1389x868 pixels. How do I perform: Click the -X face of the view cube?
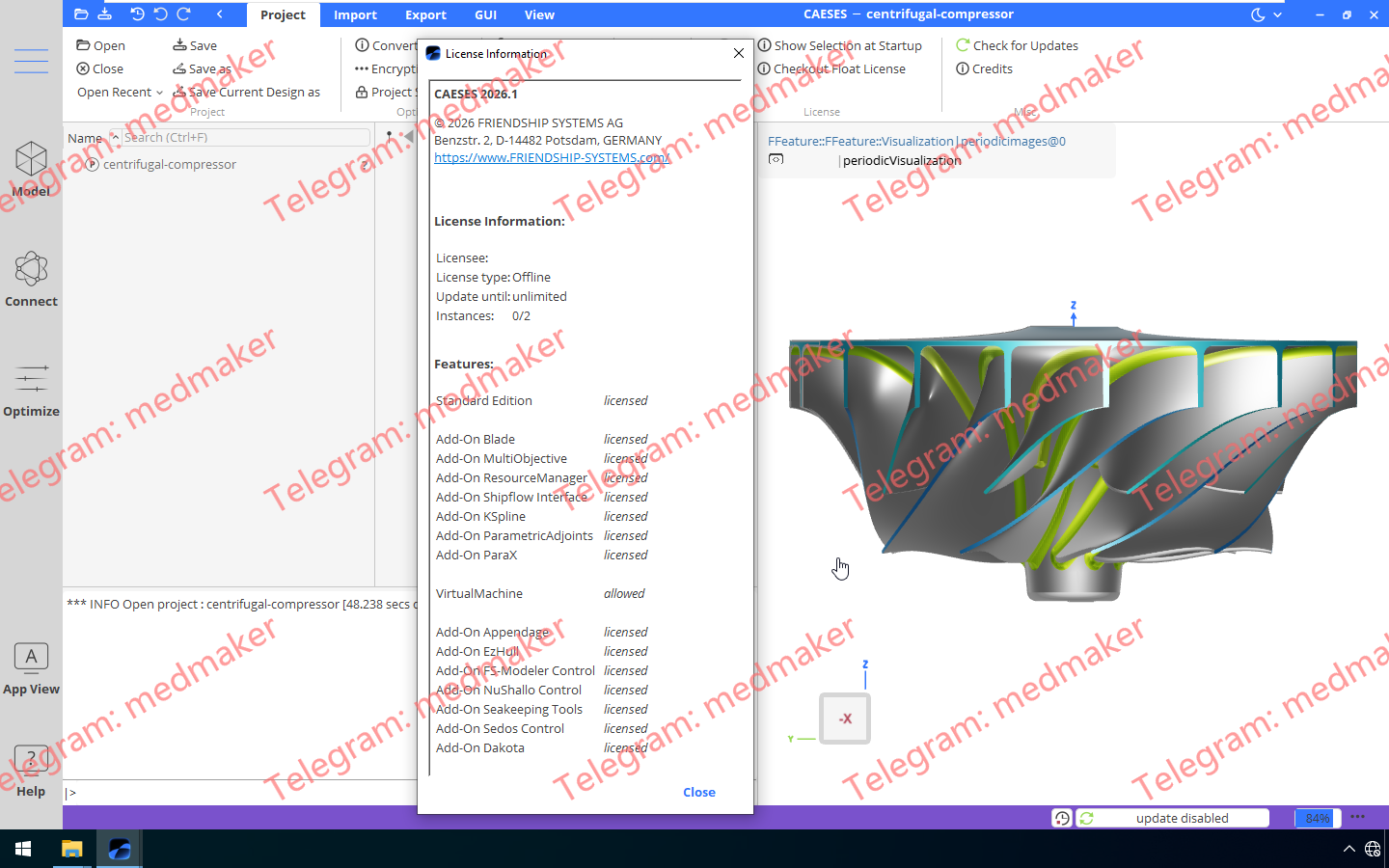pos(845,719)
